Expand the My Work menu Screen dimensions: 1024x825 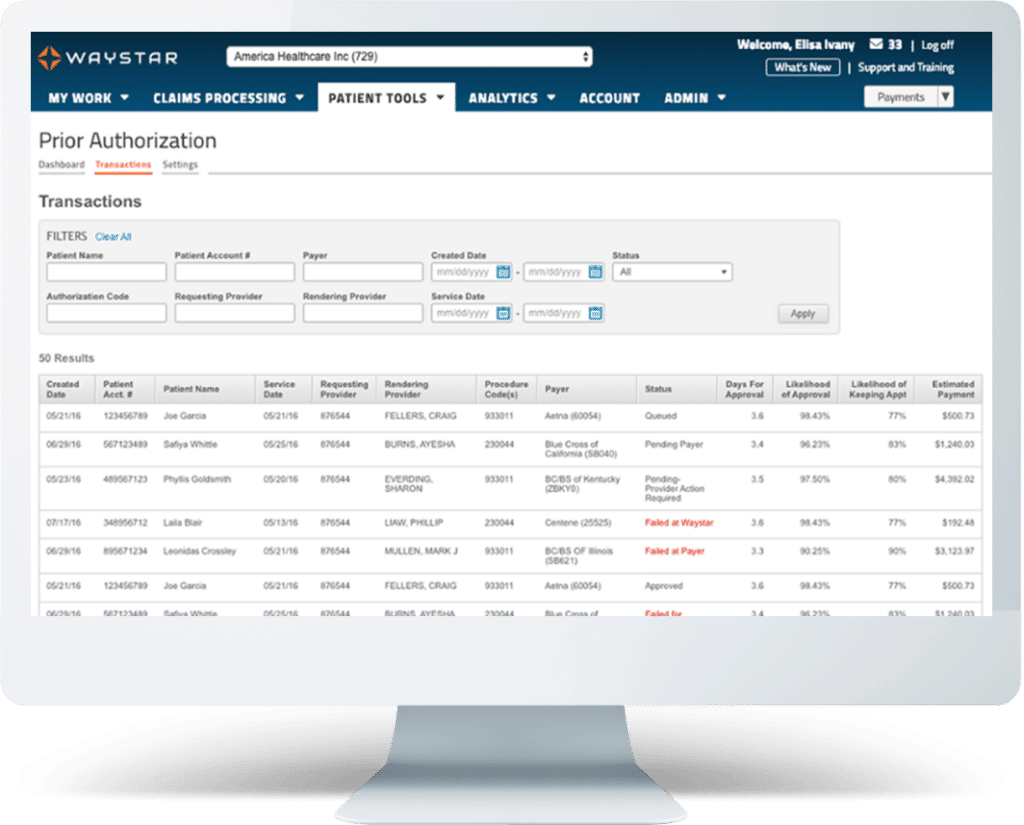[x=88, y=98]
